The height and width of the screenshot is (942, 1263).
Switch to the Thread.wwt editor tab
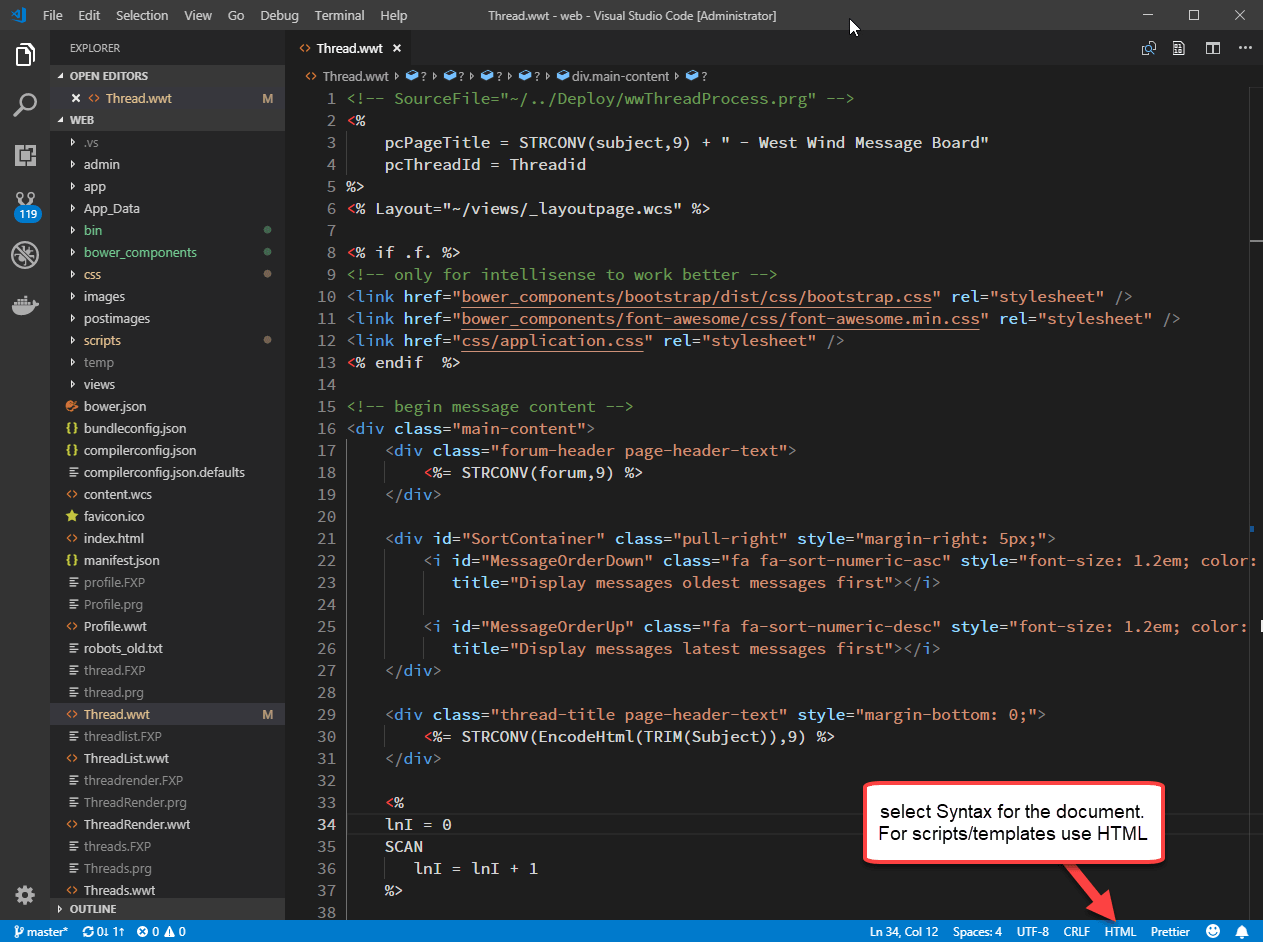pos(348,48)
